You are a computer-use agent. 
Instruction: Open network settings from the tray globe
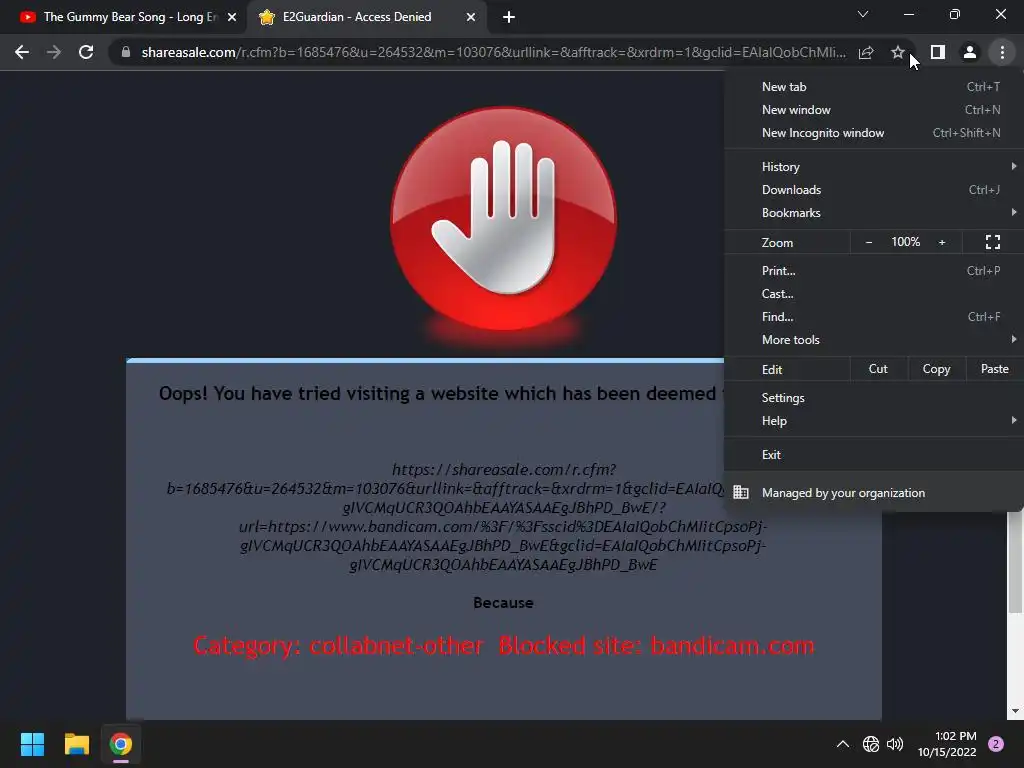pyautogui.click(x=871, y=744)
